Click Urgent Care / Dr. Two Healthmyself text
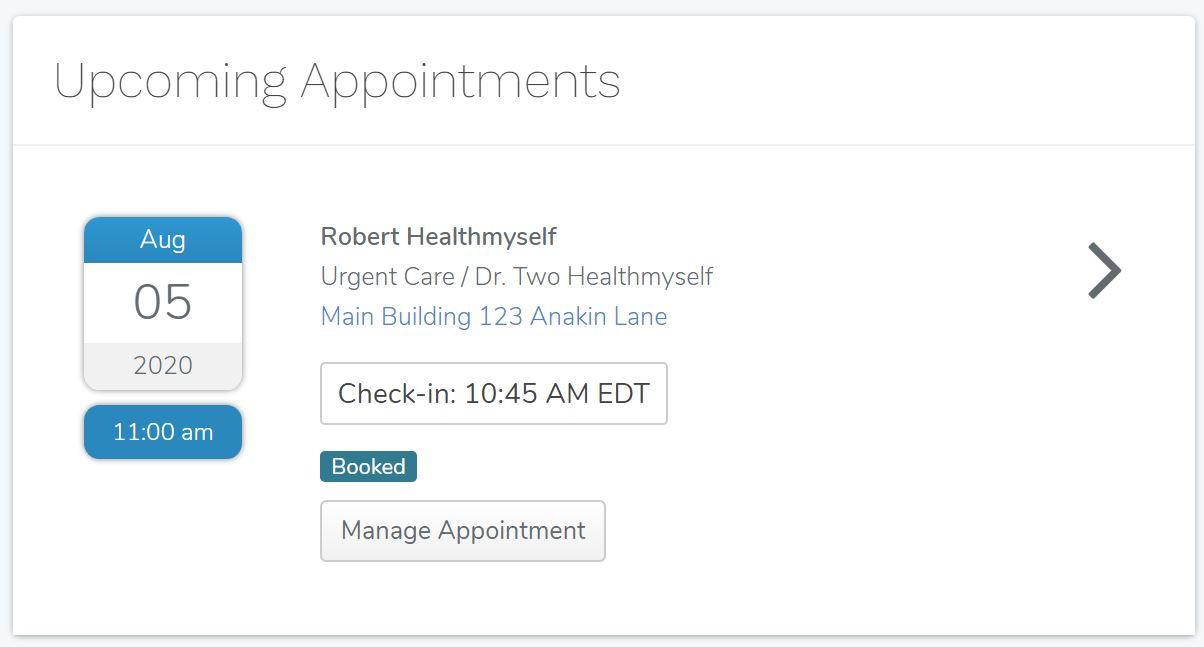Image resolution: width=1204 pixels, height=647 pixels. tap(516, 276)
